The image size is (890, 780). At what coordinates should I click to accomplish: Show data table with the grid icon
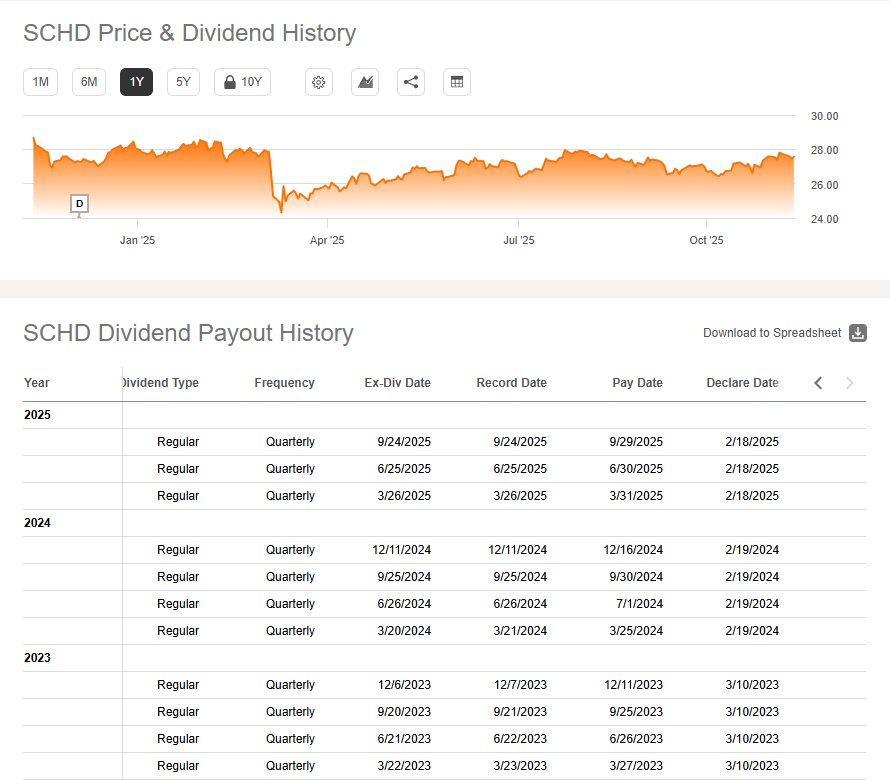[457, 82]
